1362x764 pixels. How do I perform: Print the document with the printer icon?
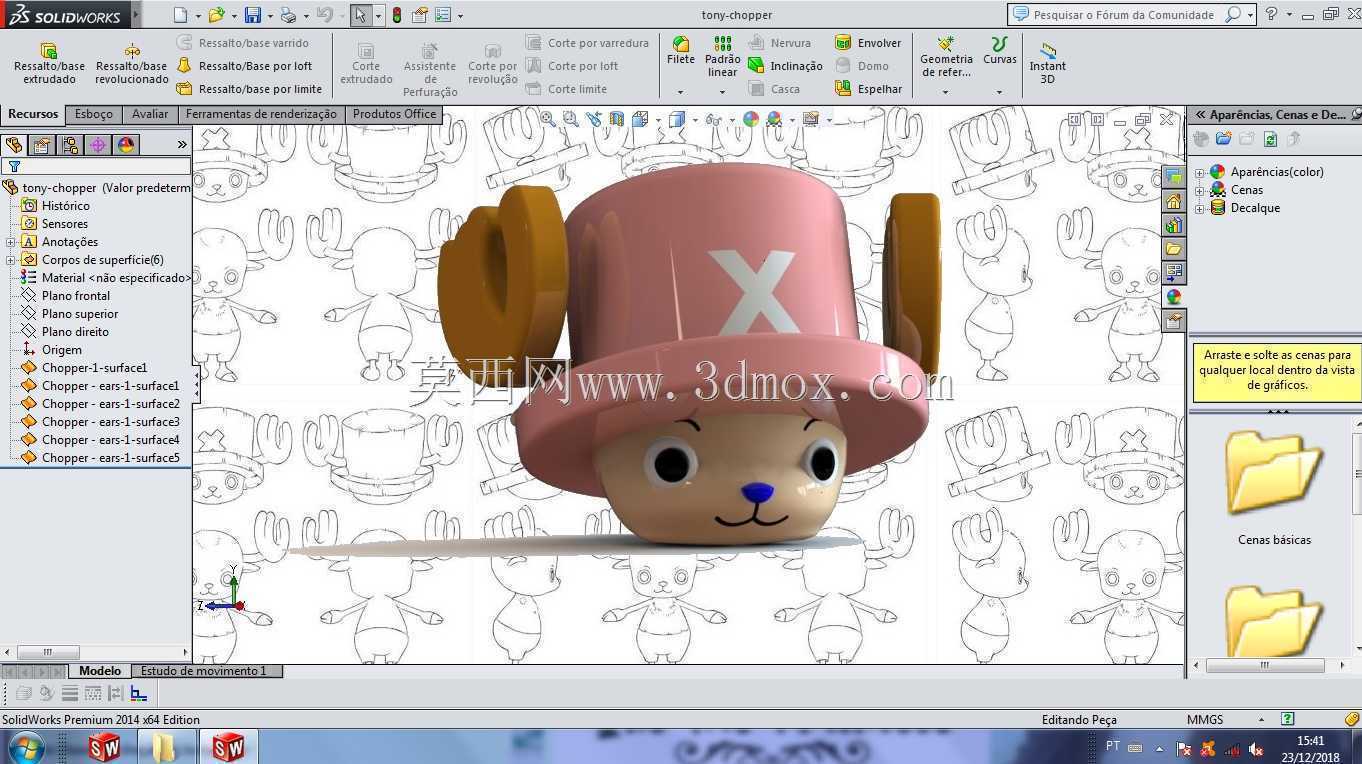(288, 15)
